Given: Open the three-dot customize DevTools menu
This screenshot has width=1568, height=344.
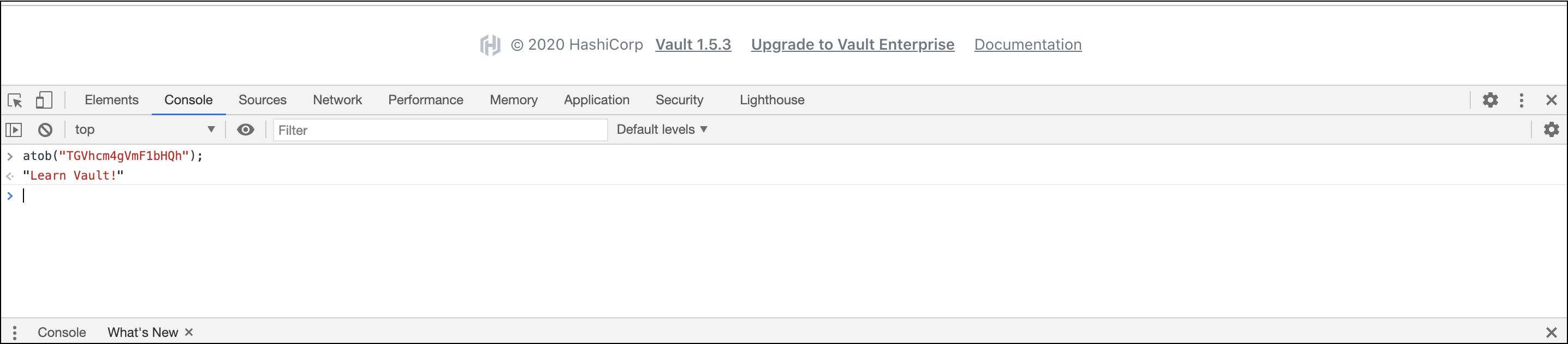Looking at the screenshot, I should click(x=1521, y=100).
